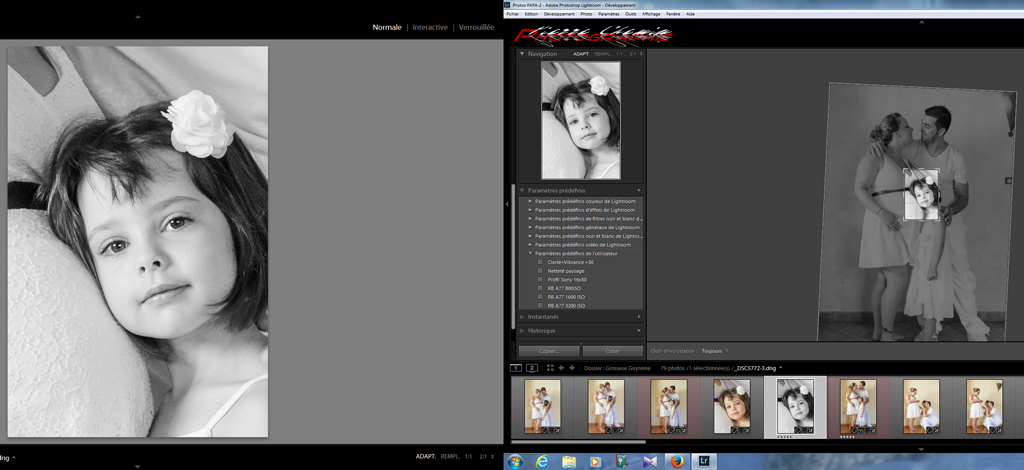This screenshot has height=470, width=1024.
Task: Click the filmstrip horizontal scrollbar
Action: pos(577,442)
